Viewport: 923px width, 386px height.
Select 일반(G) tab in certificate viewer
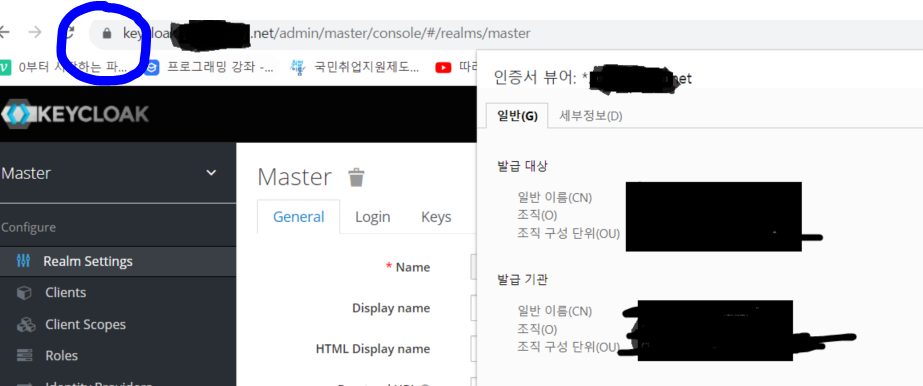517,116
